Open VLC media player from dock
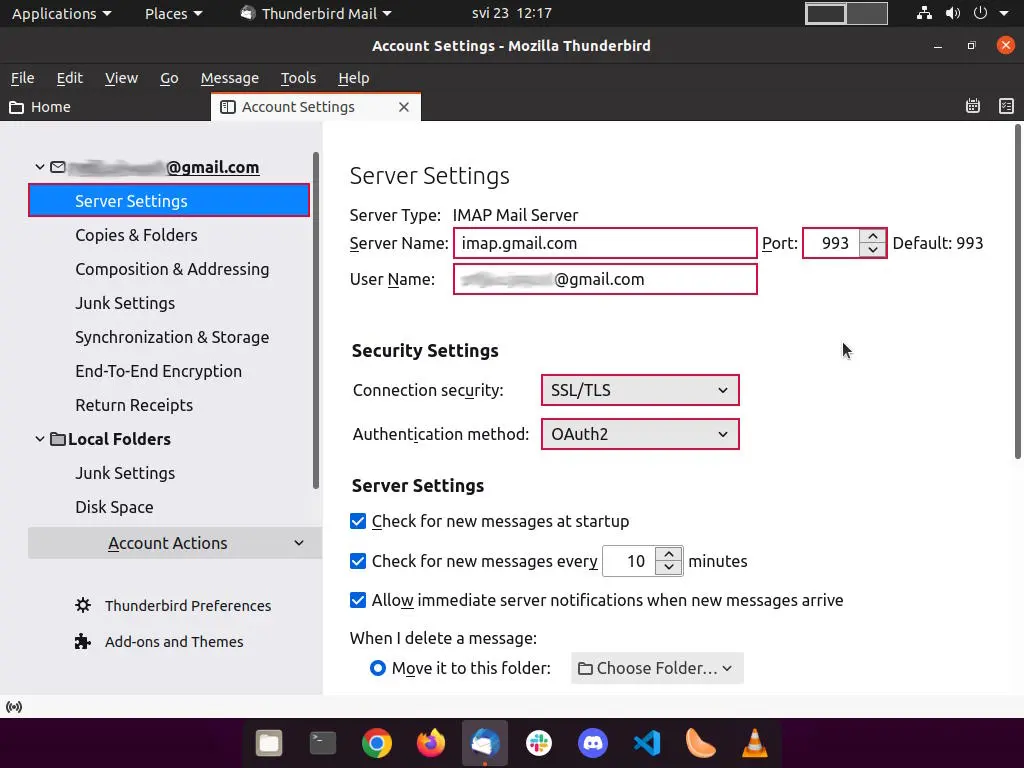The height and width of the screenshot is (768, 1024). click(755, 743)
